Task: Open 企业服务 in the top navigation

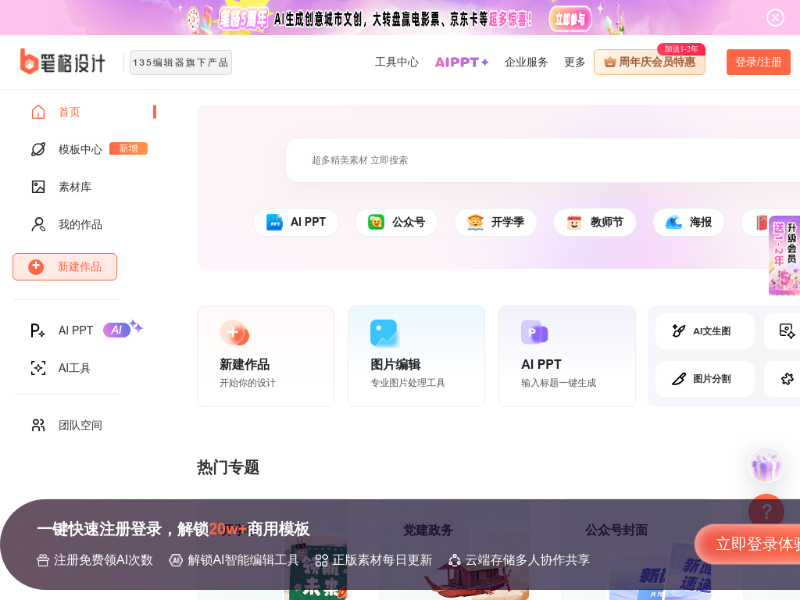Action: 526,62
